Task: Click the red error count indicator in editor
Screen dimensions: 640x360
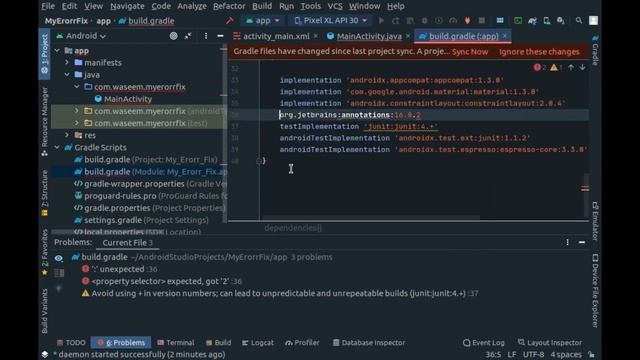Action: coord(540,67)
